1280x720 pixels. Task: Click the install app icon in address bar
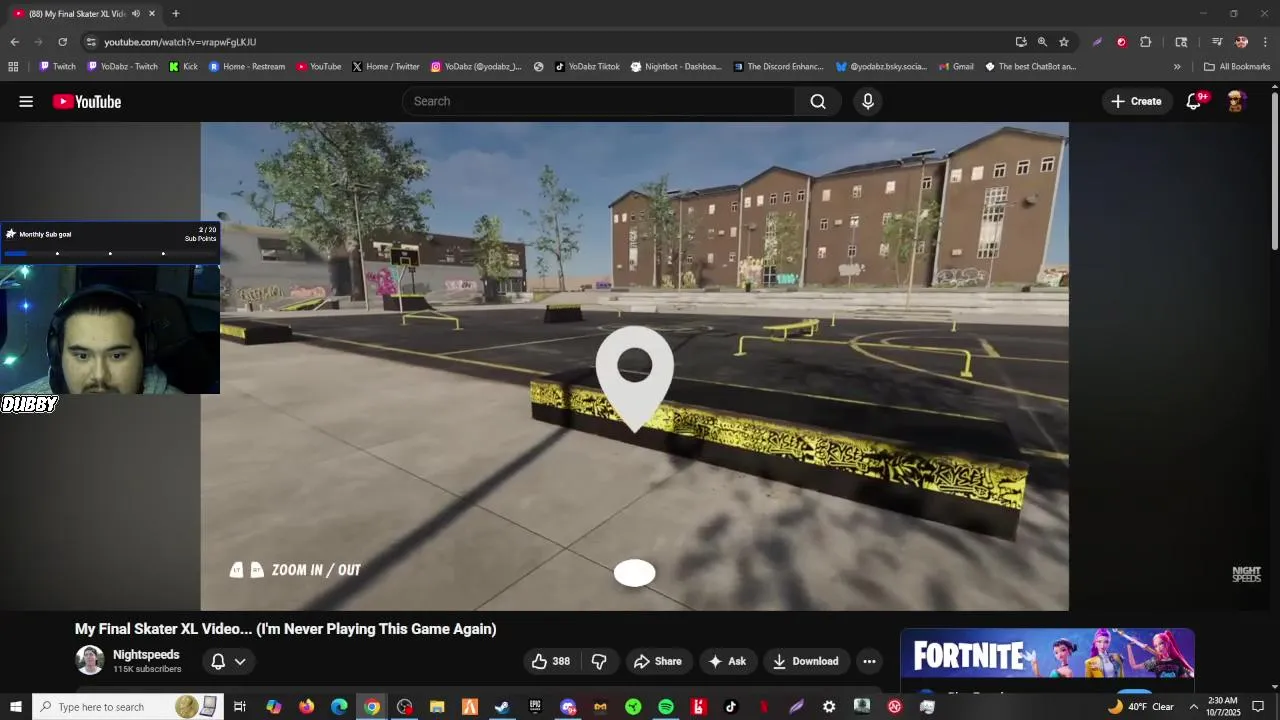pos(1021,42)
